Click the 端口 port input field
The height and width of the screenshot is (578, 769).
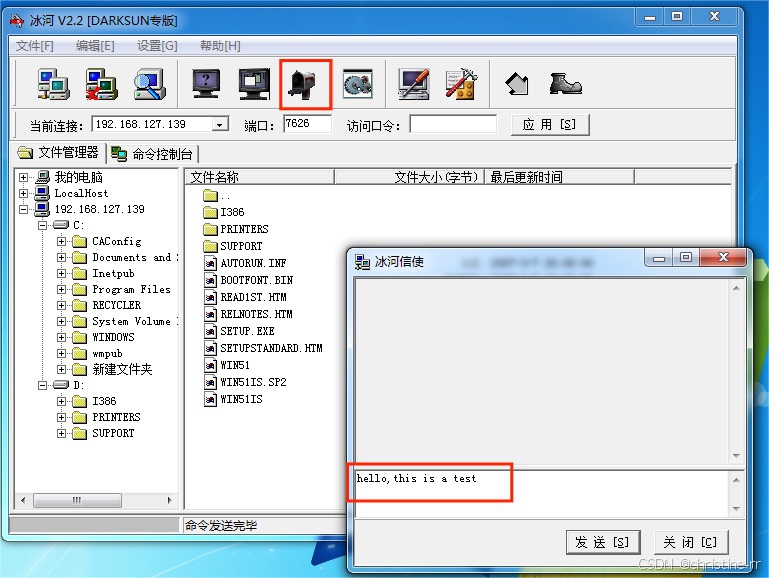tap(307, 124)
